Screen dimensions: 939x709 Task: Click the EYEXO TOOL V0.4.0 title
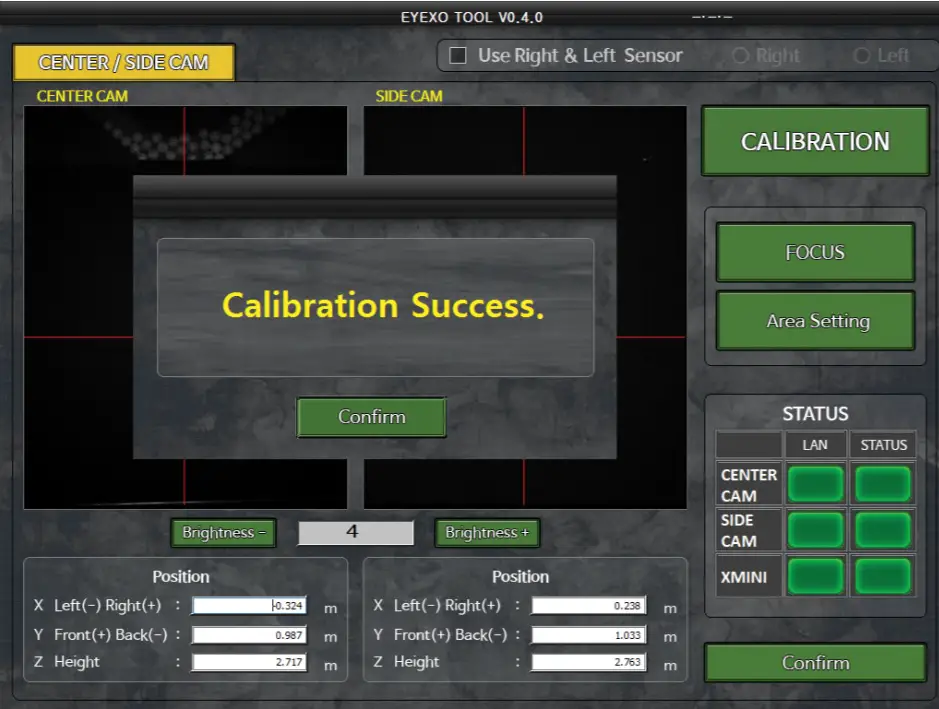click(472, 17)
